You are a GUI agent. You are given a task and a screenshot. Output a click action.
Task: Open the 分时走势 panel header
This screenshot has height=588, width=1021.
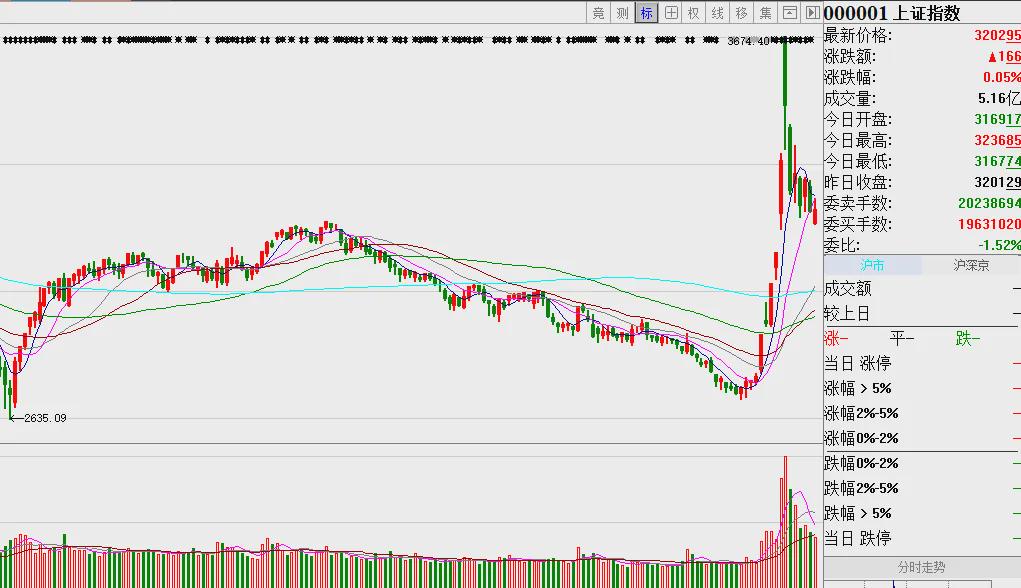pyautogui.click(x=921, y=567)
